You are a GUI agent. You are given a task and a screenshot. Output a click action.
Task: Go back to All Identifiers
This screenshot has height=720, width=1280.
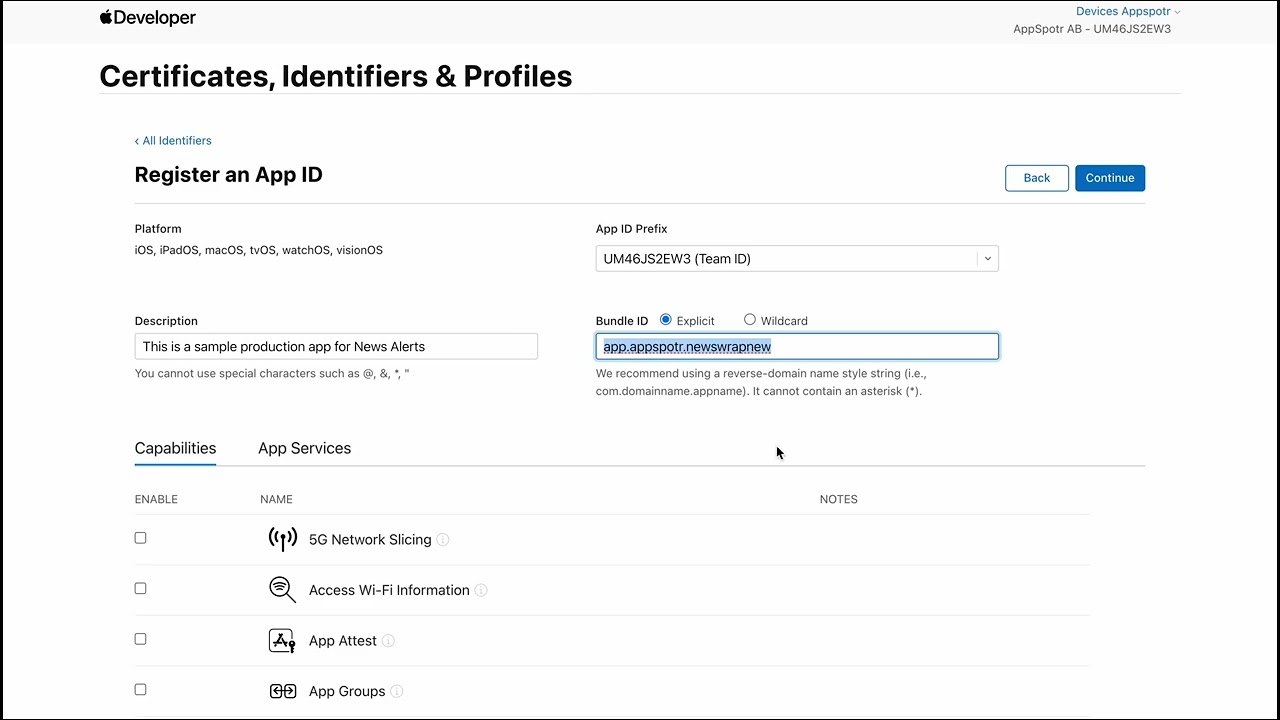click(x=173, y=141)
